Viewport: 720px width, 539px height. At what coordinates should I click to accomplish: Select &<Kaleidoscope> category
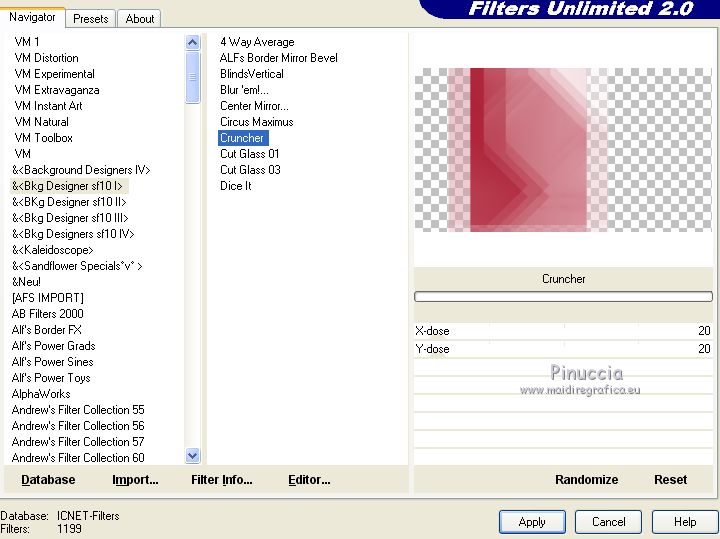coord(52,250)
